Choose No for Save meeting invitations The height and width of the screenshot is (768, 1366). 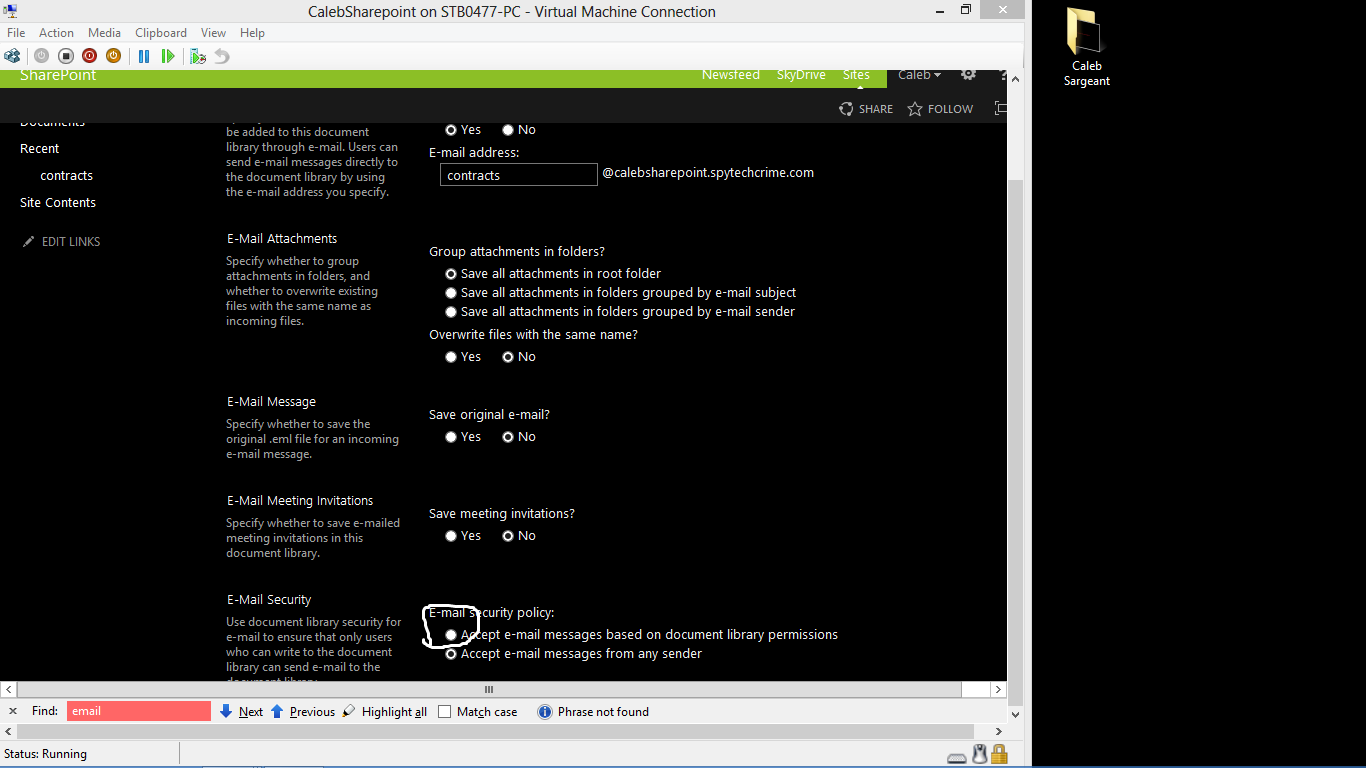(x=508, y=536)
